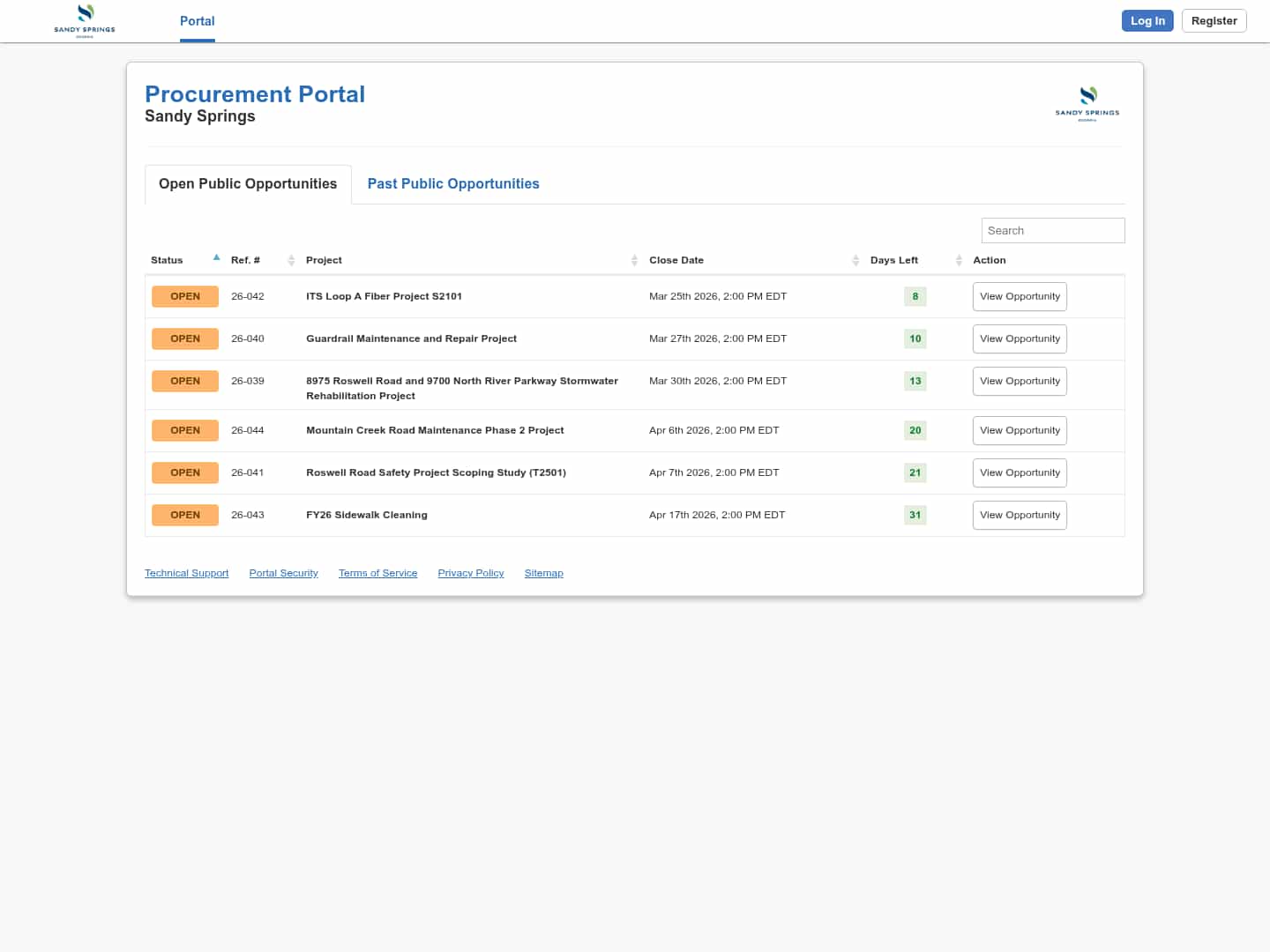Sort by Days Left column sort arrows
1270x952 pixels.
click(959, 260)
